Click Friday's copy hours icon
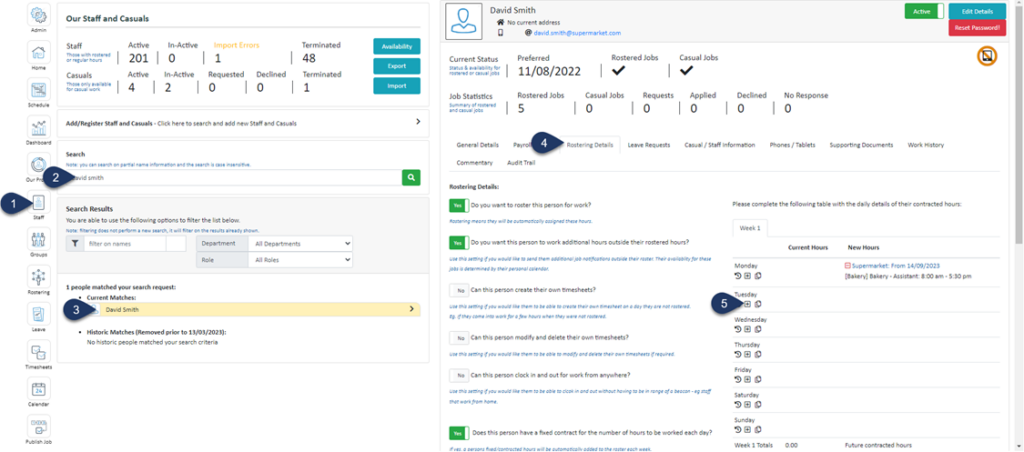 click(758, 379)
